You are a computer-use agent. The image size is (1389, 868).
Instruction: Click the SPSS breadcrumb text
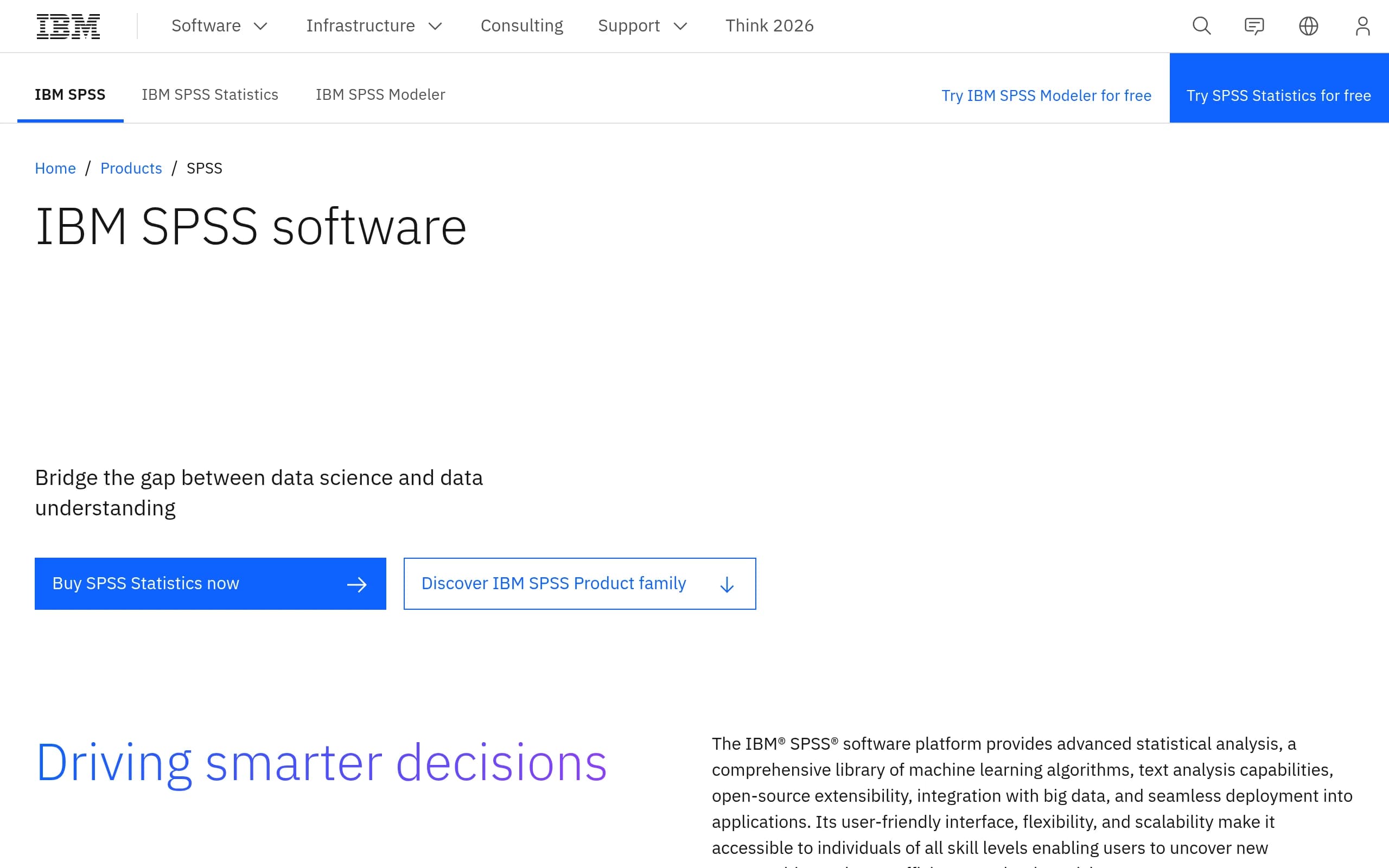205,168
